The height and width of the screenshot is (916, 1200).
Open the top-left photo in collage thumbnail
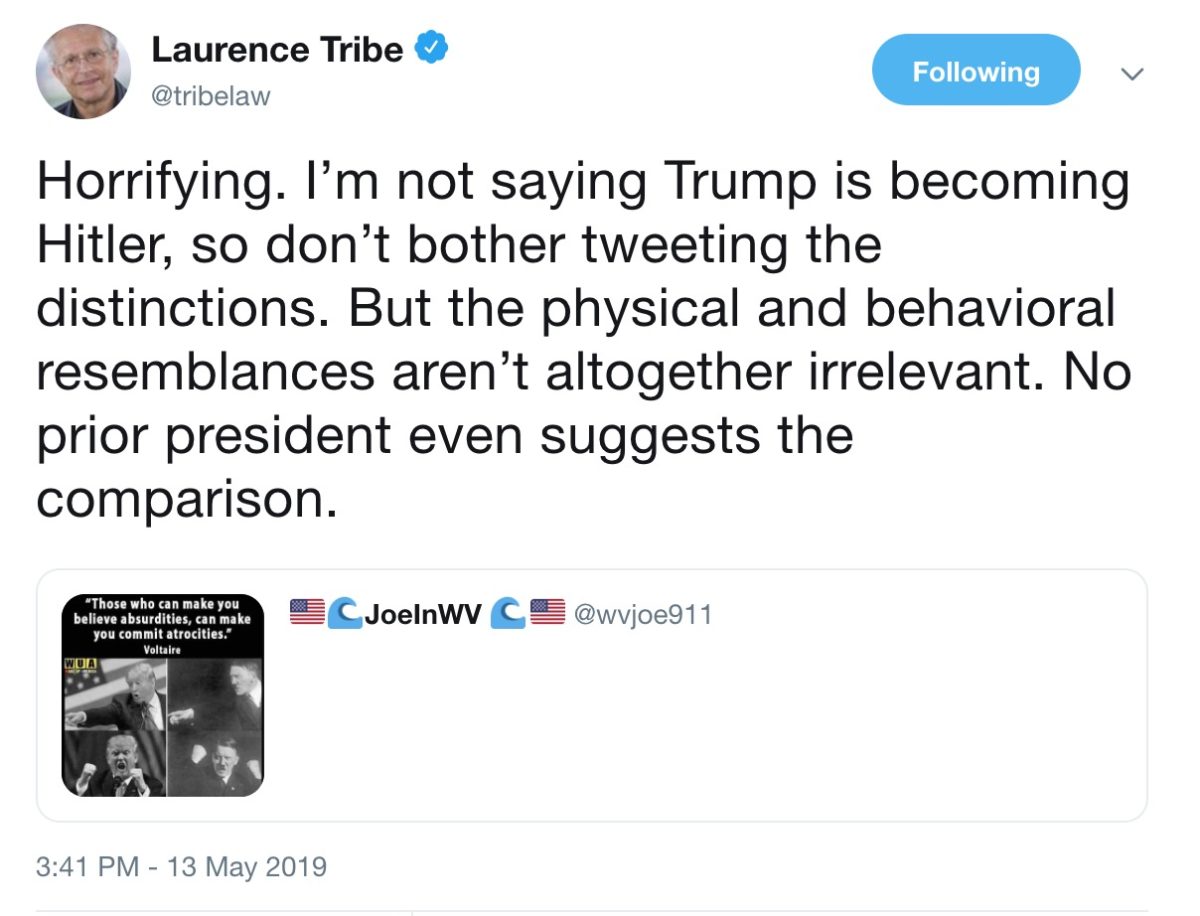[114, 694]
